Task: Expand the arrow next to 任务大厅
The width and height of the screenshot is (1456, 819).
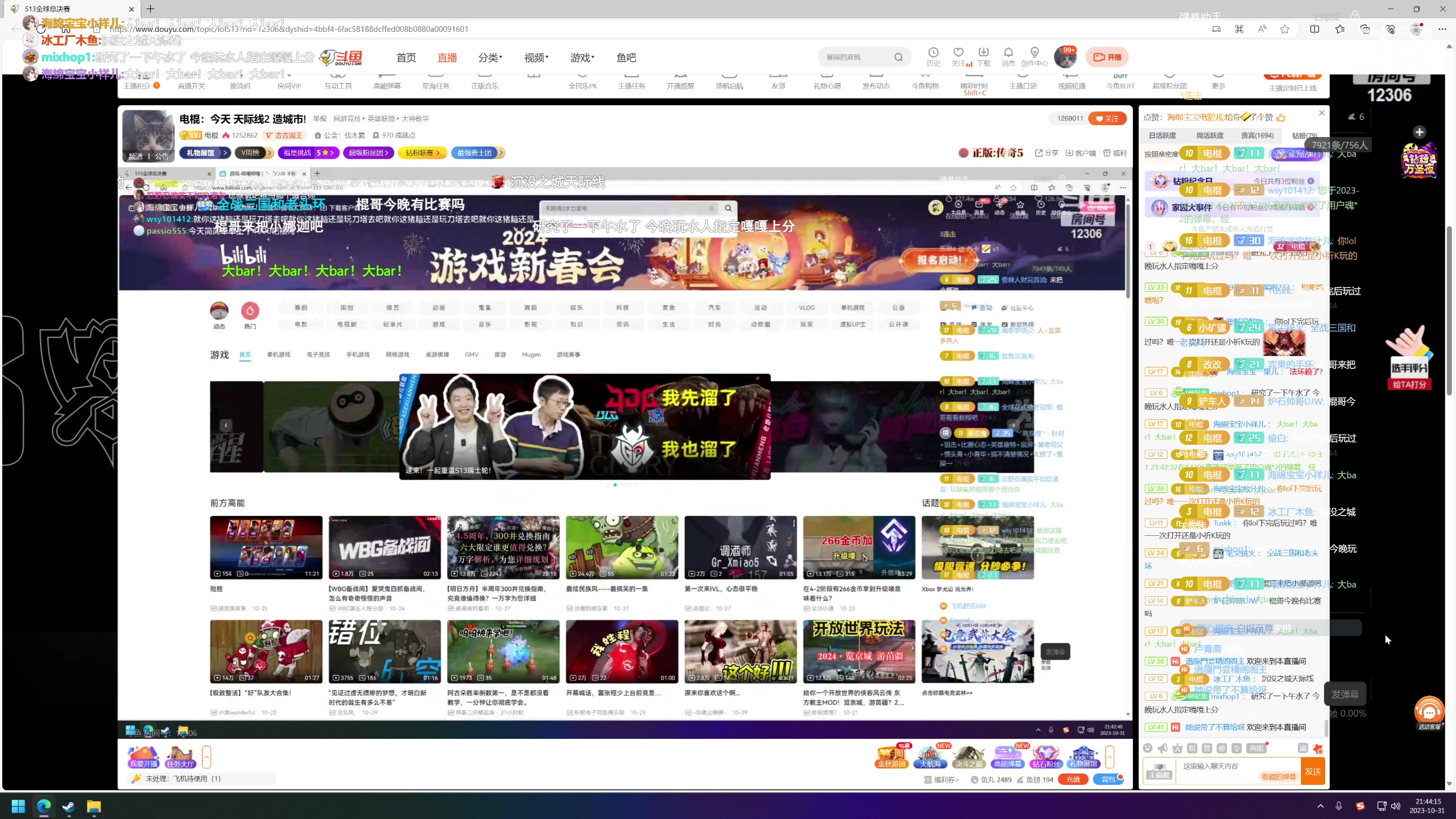Action: click(x=206, y=757)
